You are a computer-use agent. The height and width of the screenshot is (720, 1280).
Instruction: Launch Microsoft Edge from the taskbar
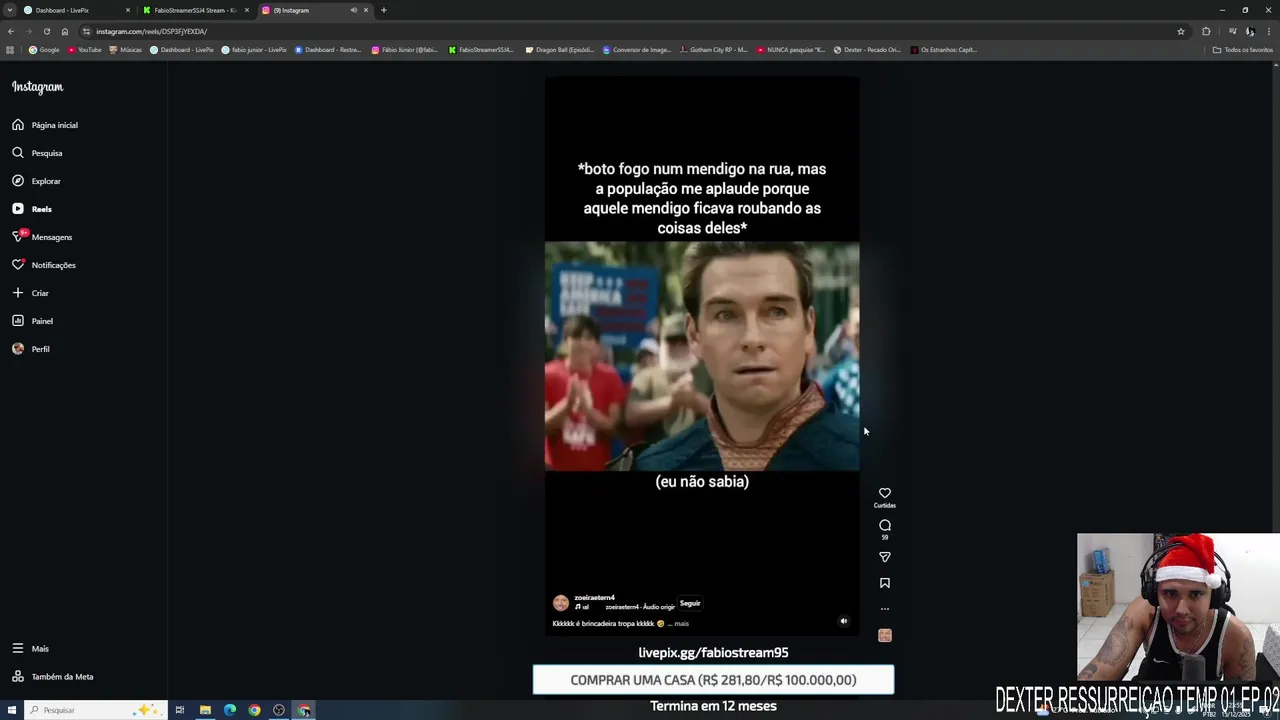pos(230,710)
